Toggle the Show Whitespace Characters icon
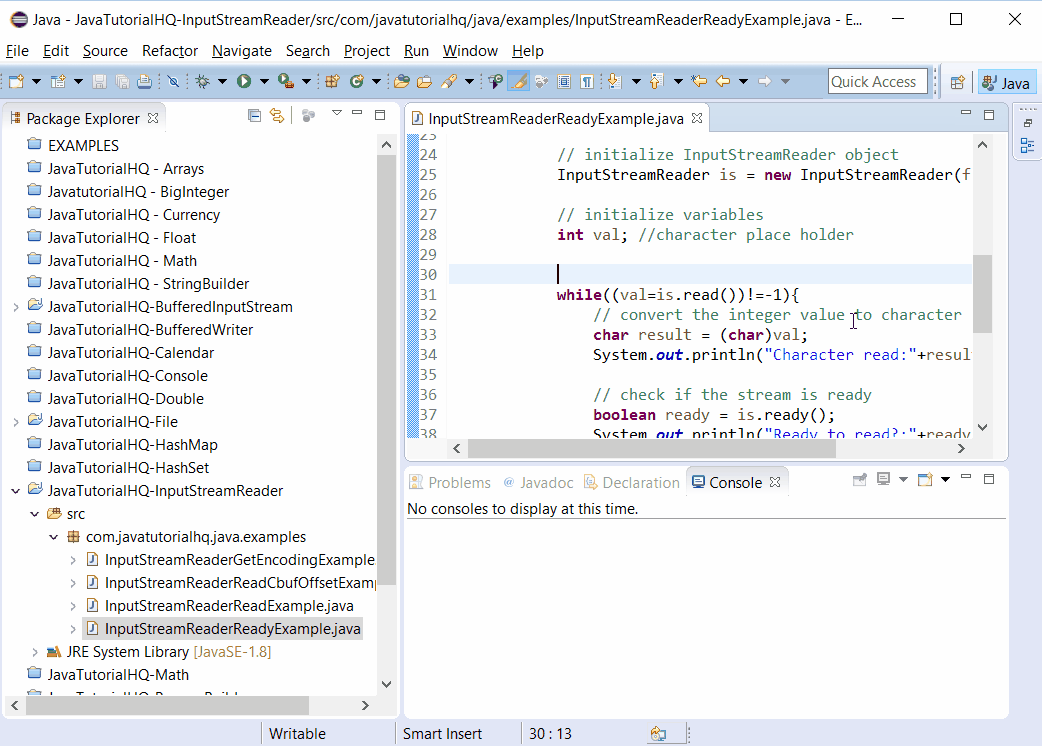The width and height of the screenshot is (1042, 746). 587,81
